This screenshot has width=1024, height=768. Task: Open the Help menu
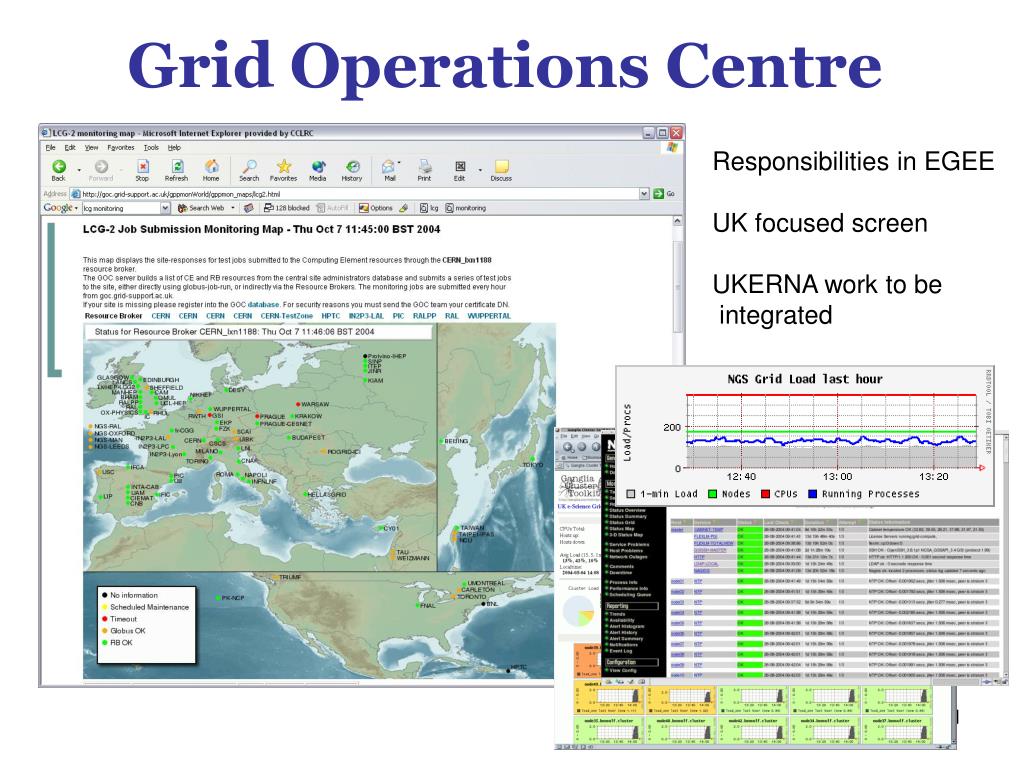(x=174, y=148)
